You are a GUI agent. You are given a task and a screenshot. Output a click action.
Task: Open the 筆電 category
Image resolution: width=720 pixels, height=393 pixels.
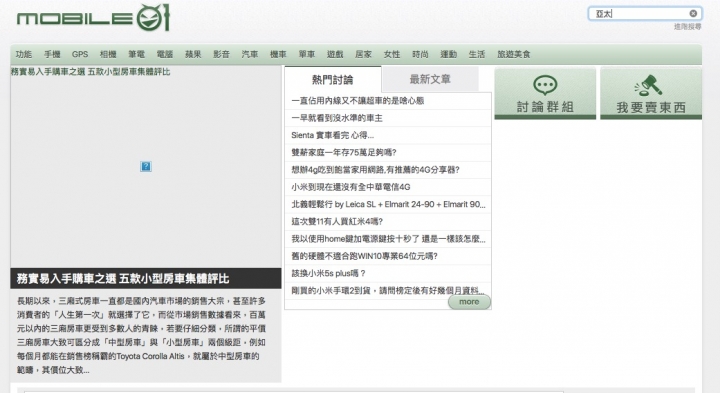pyautogui.click(x=136, y=54)
